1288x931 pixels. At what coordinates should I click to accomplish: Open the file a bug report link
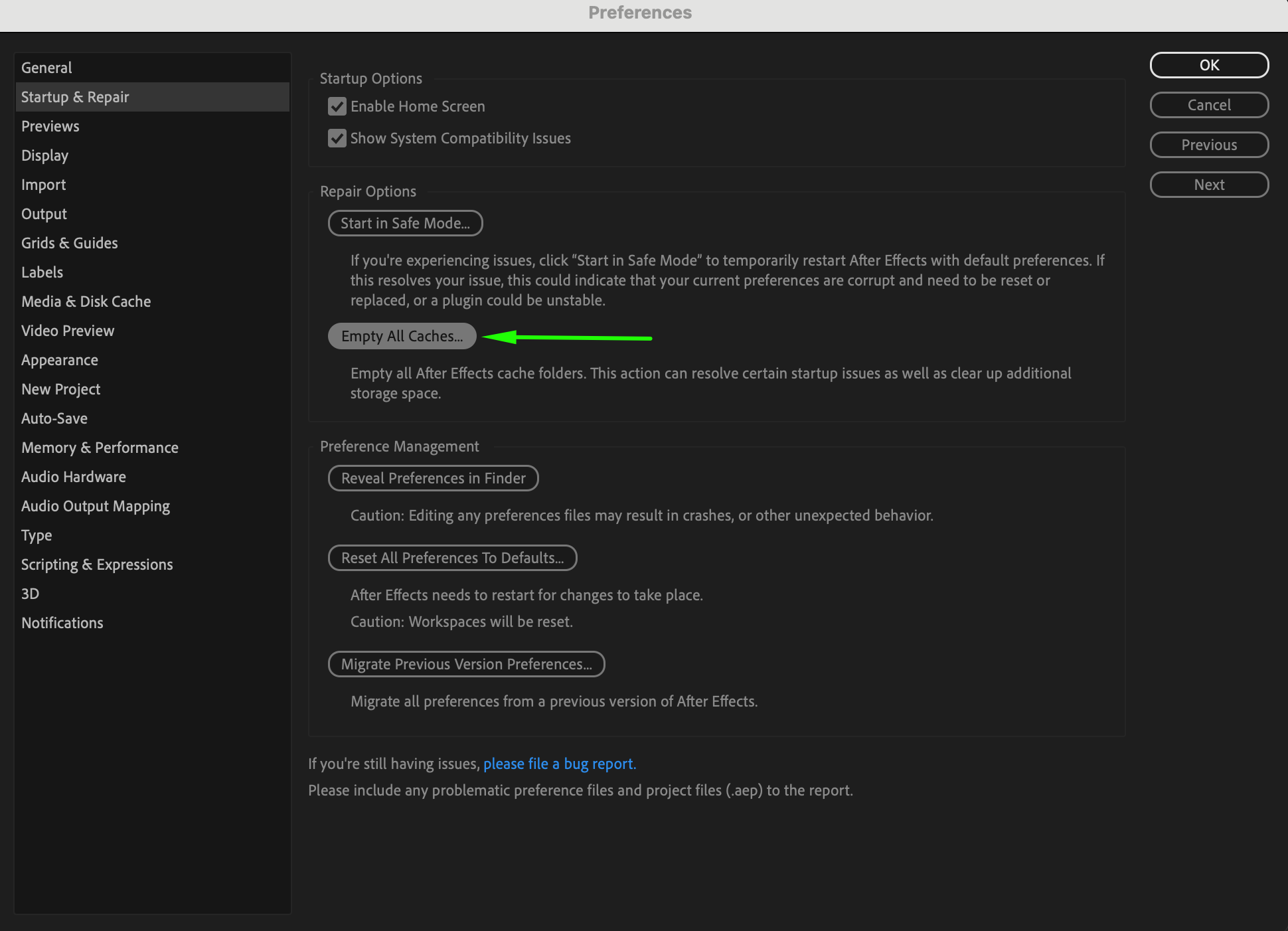(x=559, y=764)
